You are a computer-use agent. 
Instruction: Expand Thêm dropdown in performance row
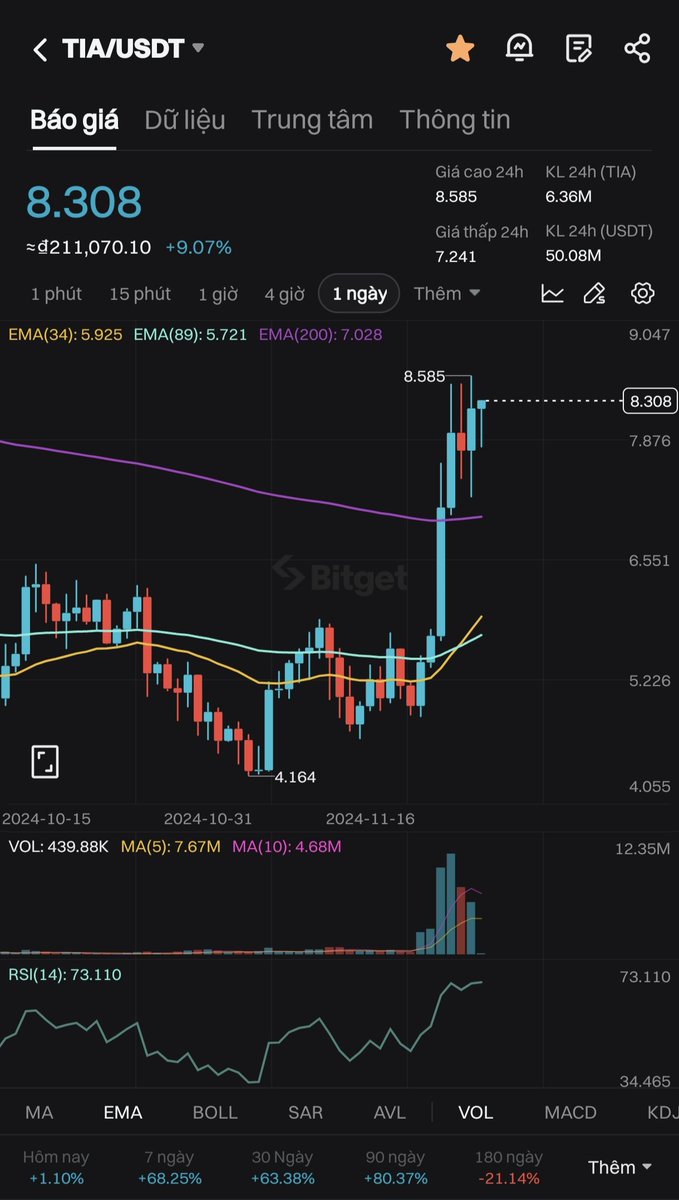coord(620,1167)
